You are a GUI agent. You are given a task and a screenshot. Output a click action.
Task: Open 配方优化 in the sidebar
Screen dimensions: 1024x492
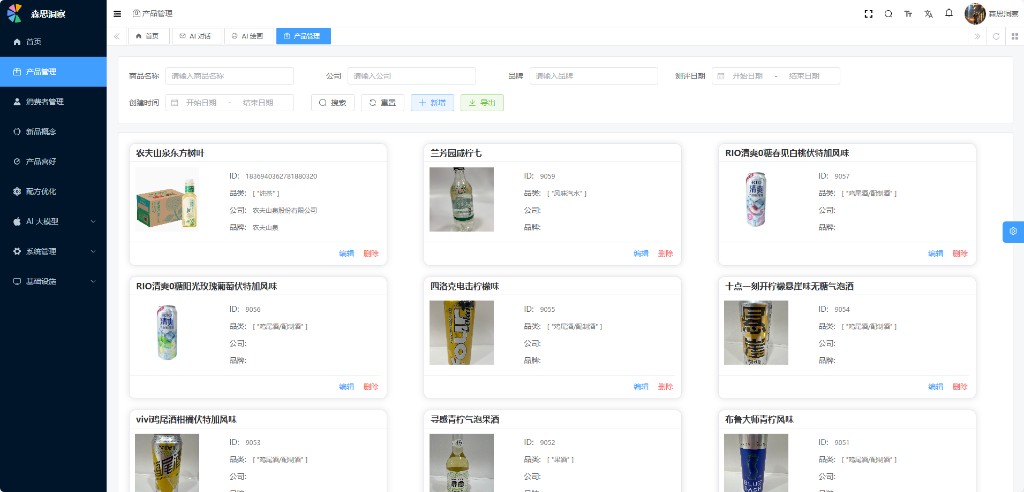click(53, 191)
